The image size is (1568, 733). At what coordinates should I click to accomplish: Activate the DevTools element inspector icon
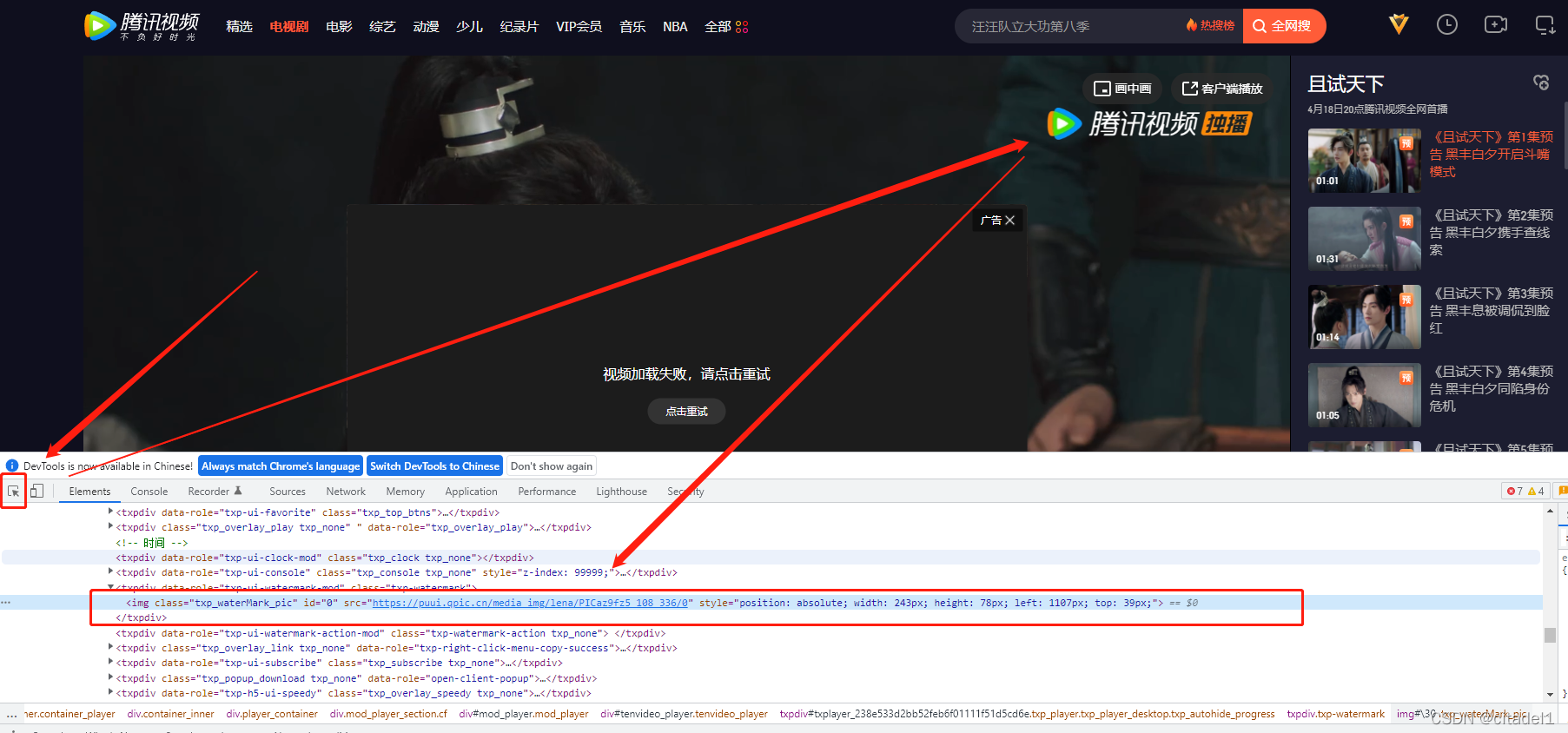pos(14,492)
